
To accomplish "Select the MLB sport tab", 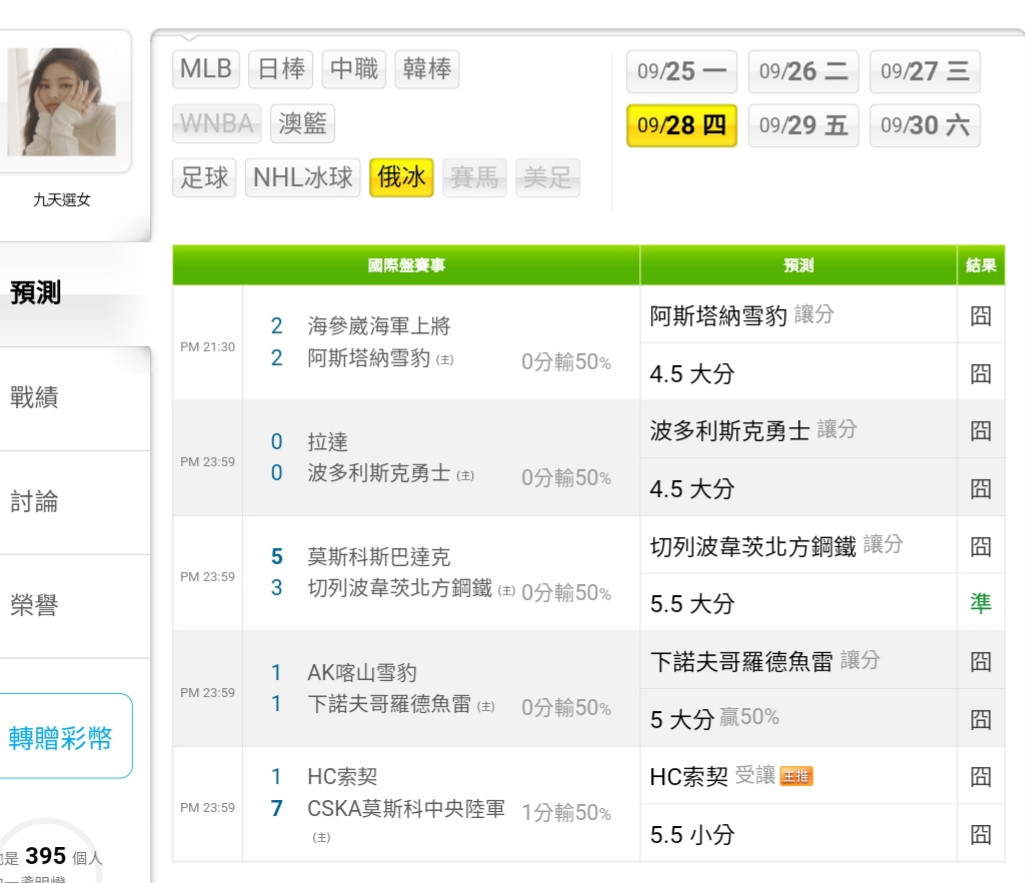I will pyautogui.click(x=206, y=69).
